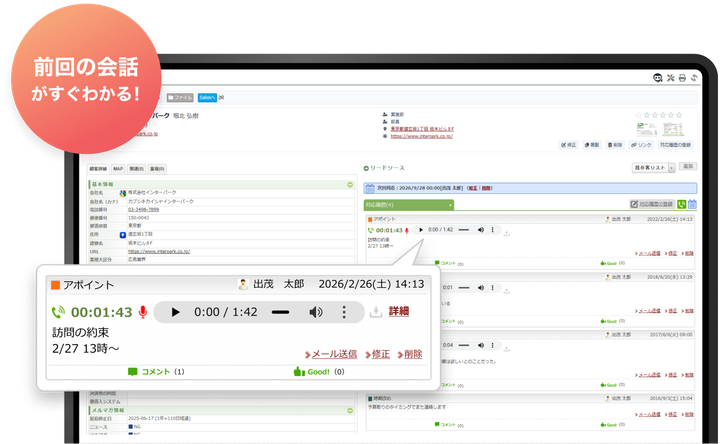The height and width of the screenshot is (444, 720).
Task: Refresh using the reload arrows icon
Action: [694, 78]
